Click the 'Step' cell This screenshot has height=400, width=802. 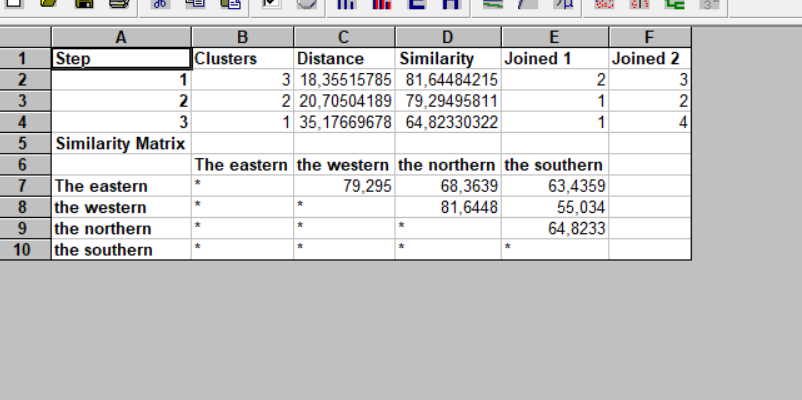(x=121, y=58)
